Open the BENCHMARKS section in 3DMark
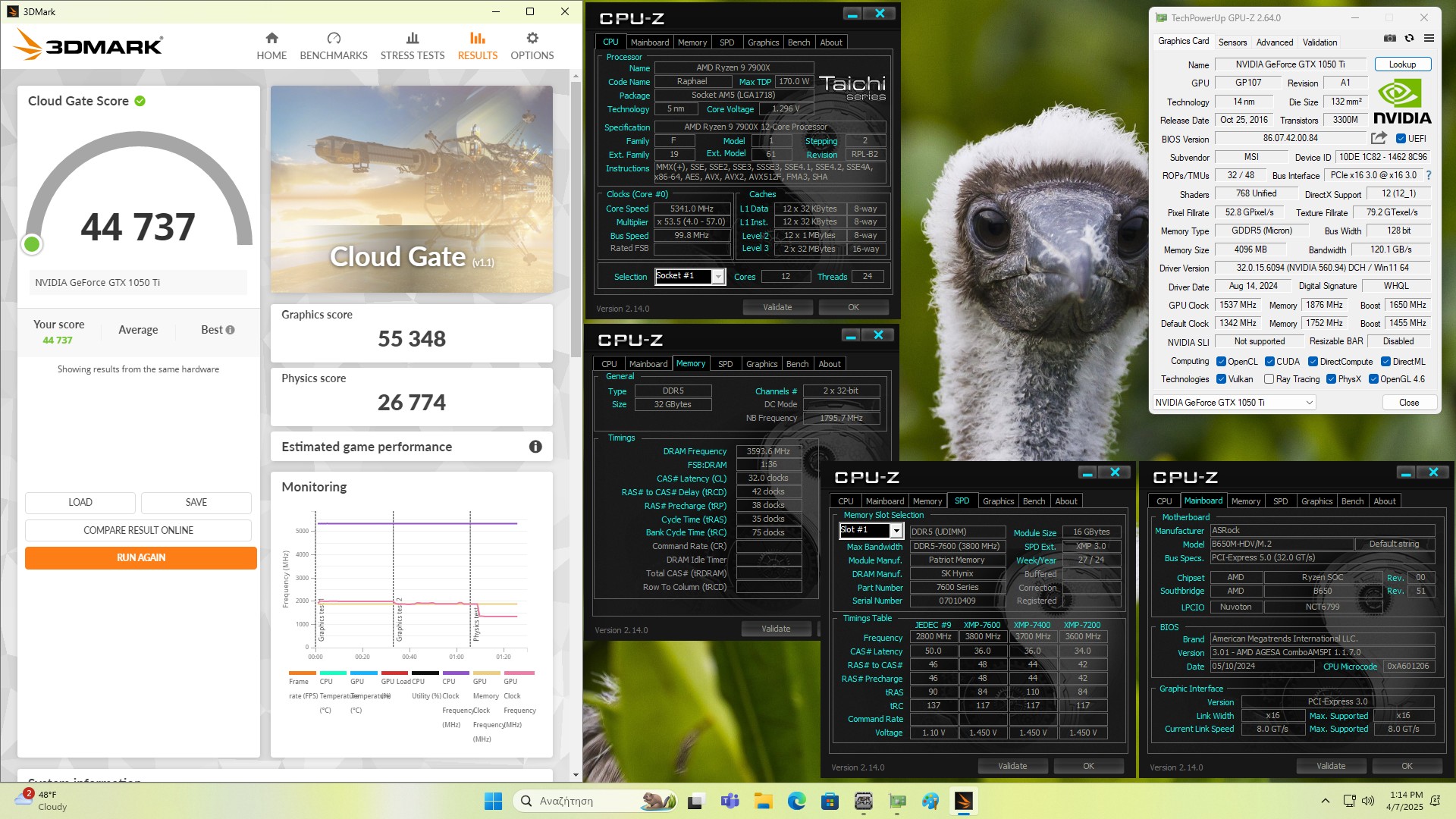 click(334, 46)
